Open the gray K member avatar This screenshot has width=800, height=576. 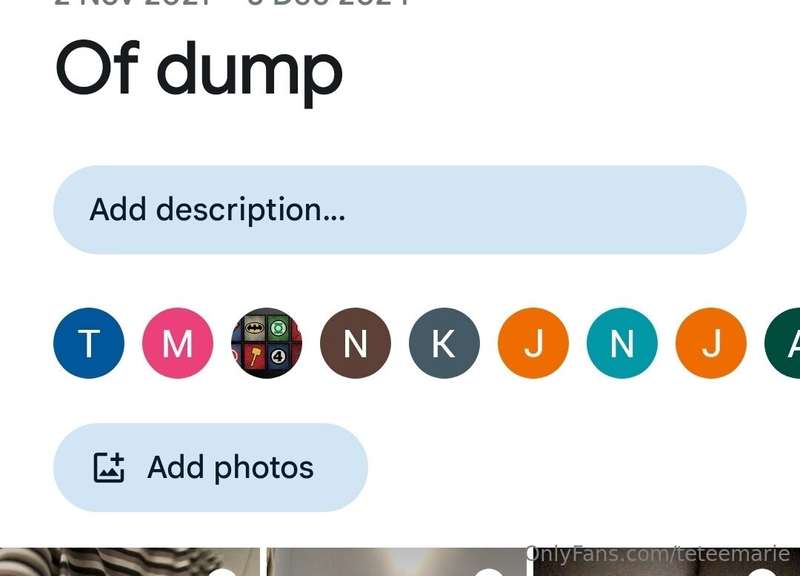coord(444,343)
